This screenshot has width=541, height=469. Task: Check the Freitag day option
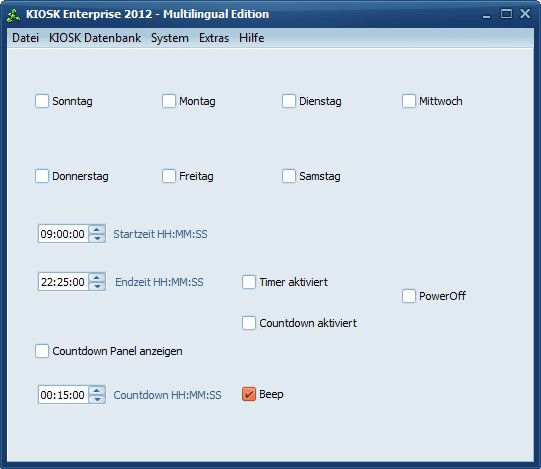(169, 176)
